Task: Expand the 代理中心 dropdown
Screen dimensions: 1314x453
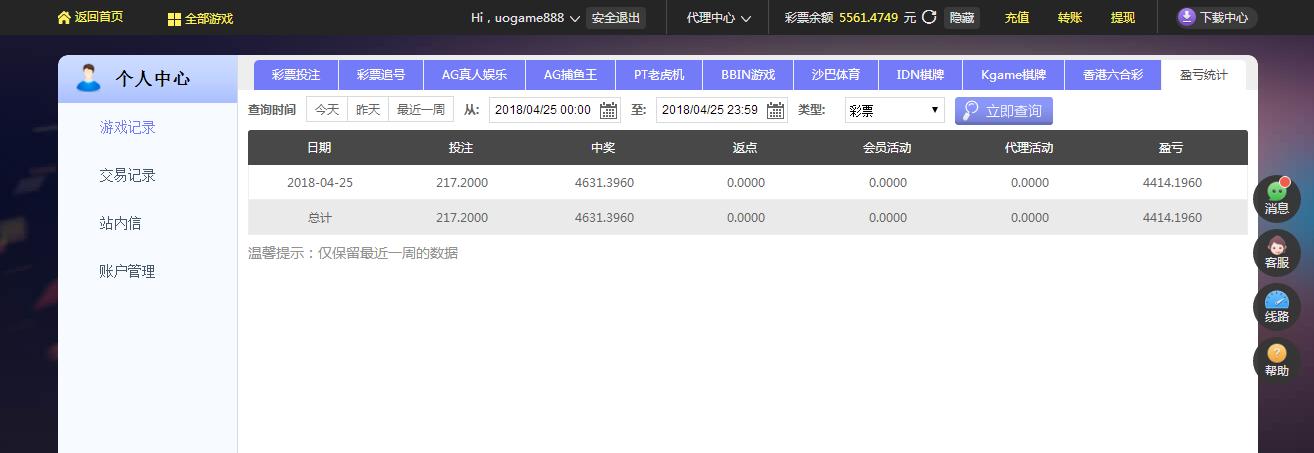Action: [745, 18]
